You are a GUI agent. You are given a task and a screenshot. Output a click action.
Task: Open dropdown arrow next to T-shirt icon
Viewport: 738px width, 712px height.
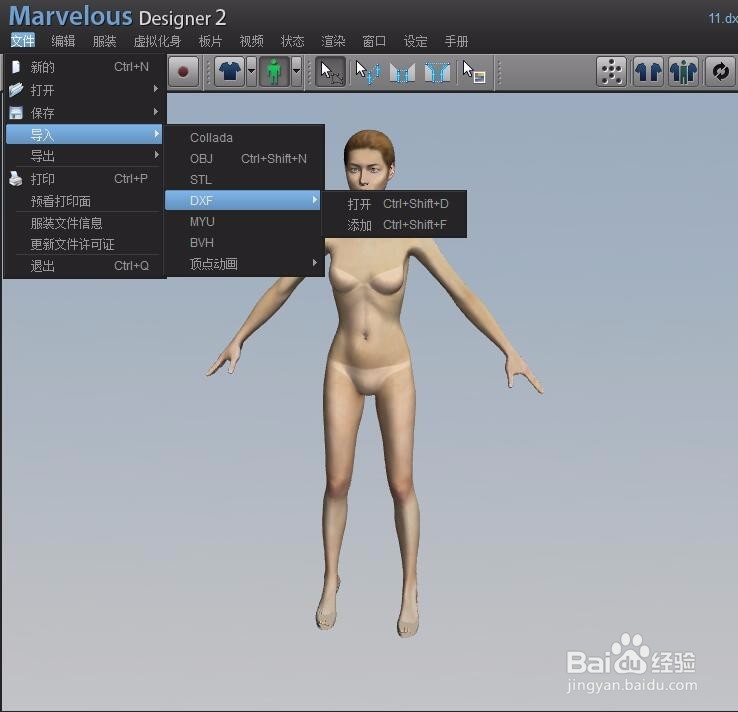[x=251, y=72]
